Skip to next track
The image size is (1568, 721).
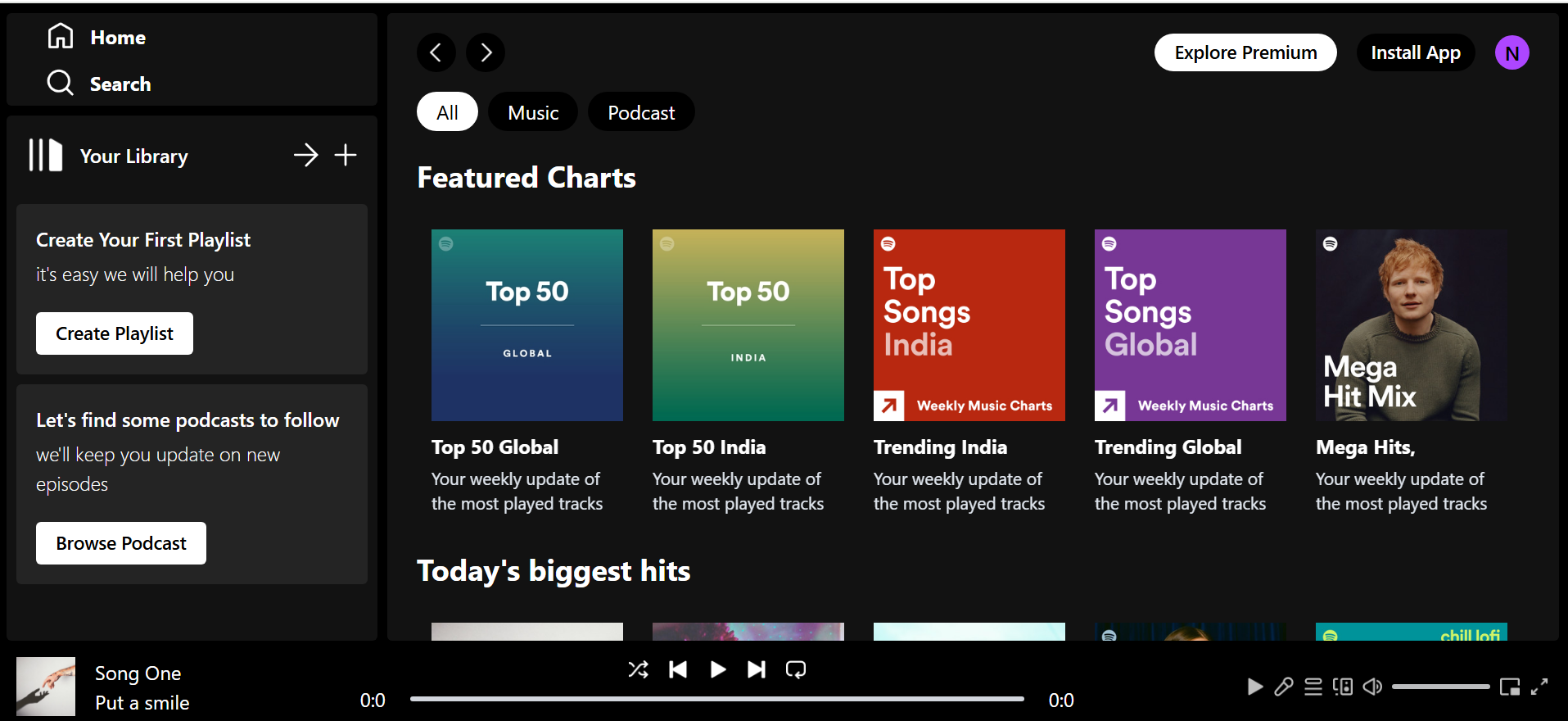[757, 669]
